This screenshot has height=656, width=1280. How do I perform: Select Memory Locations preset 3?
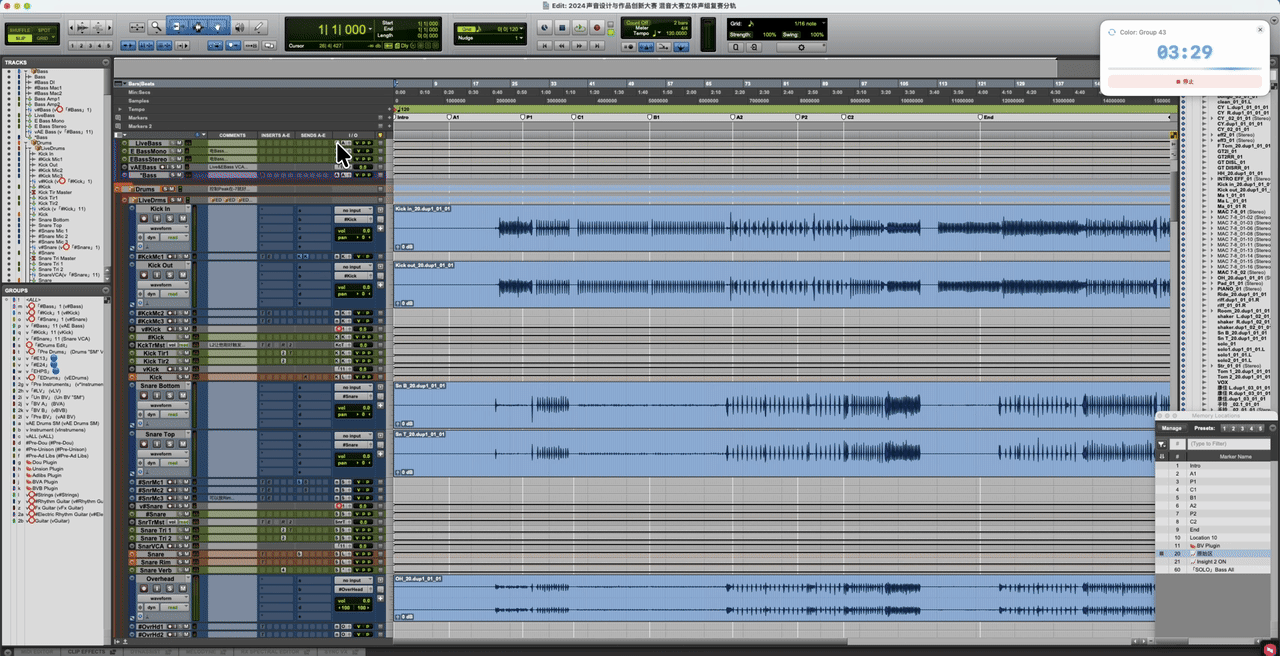(1242, 428)
